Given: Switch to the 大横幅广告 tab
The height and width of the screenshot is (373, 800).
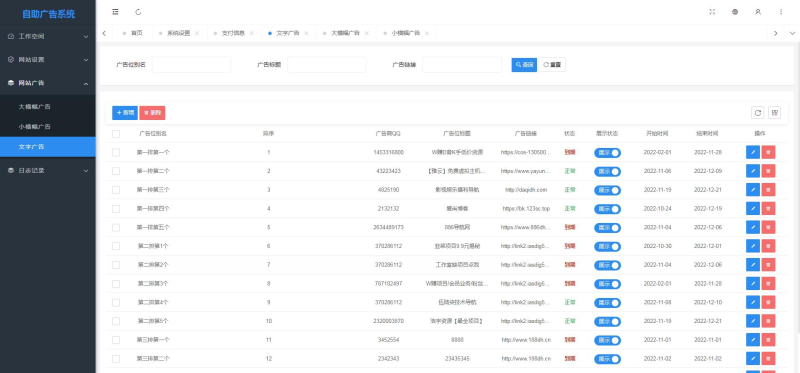Looking at the screenshot, I should click(x=345, y=33).
